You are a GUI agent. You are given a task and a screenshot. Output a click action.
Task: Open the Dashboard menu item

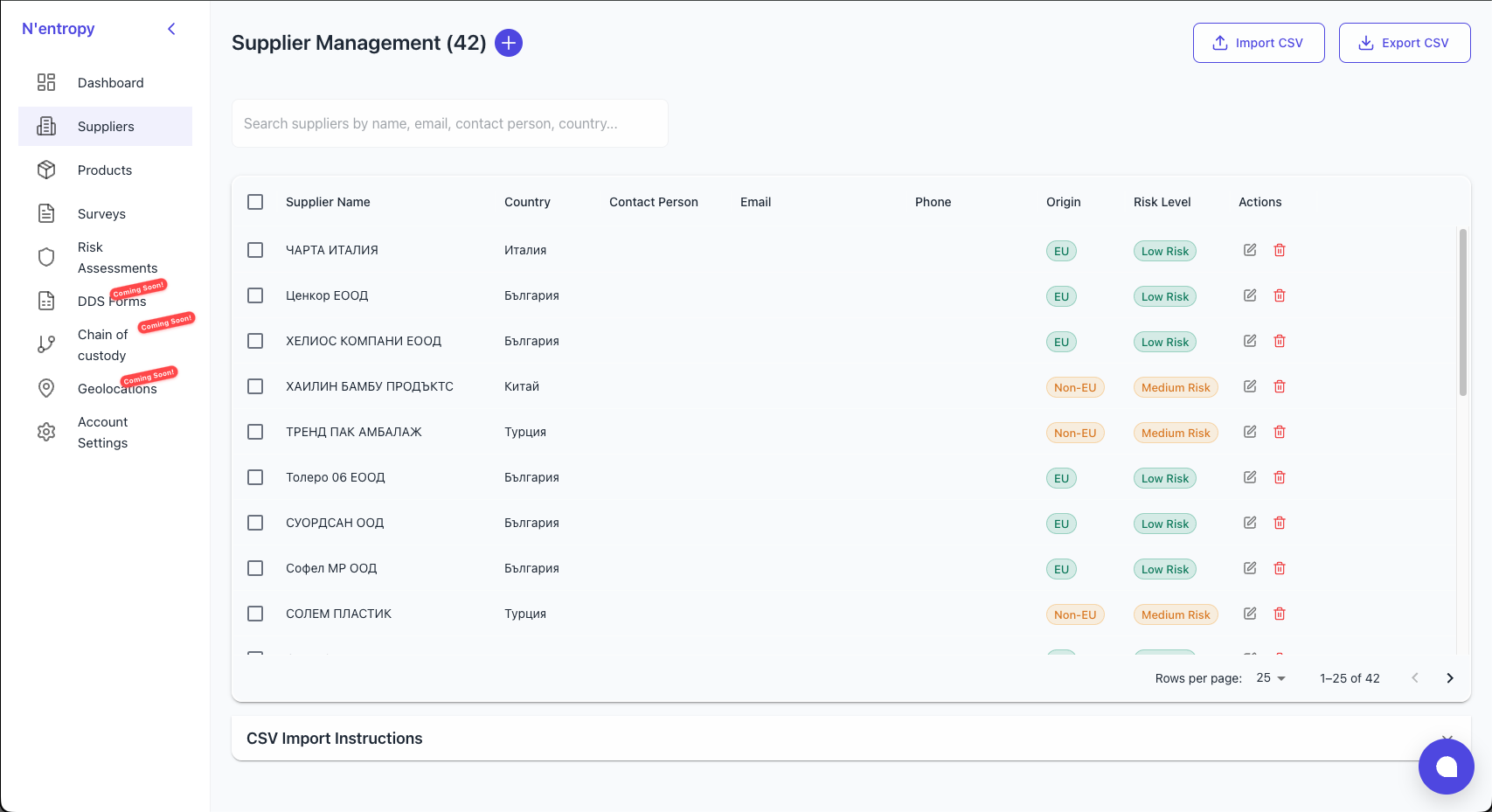tap(110, 83)
